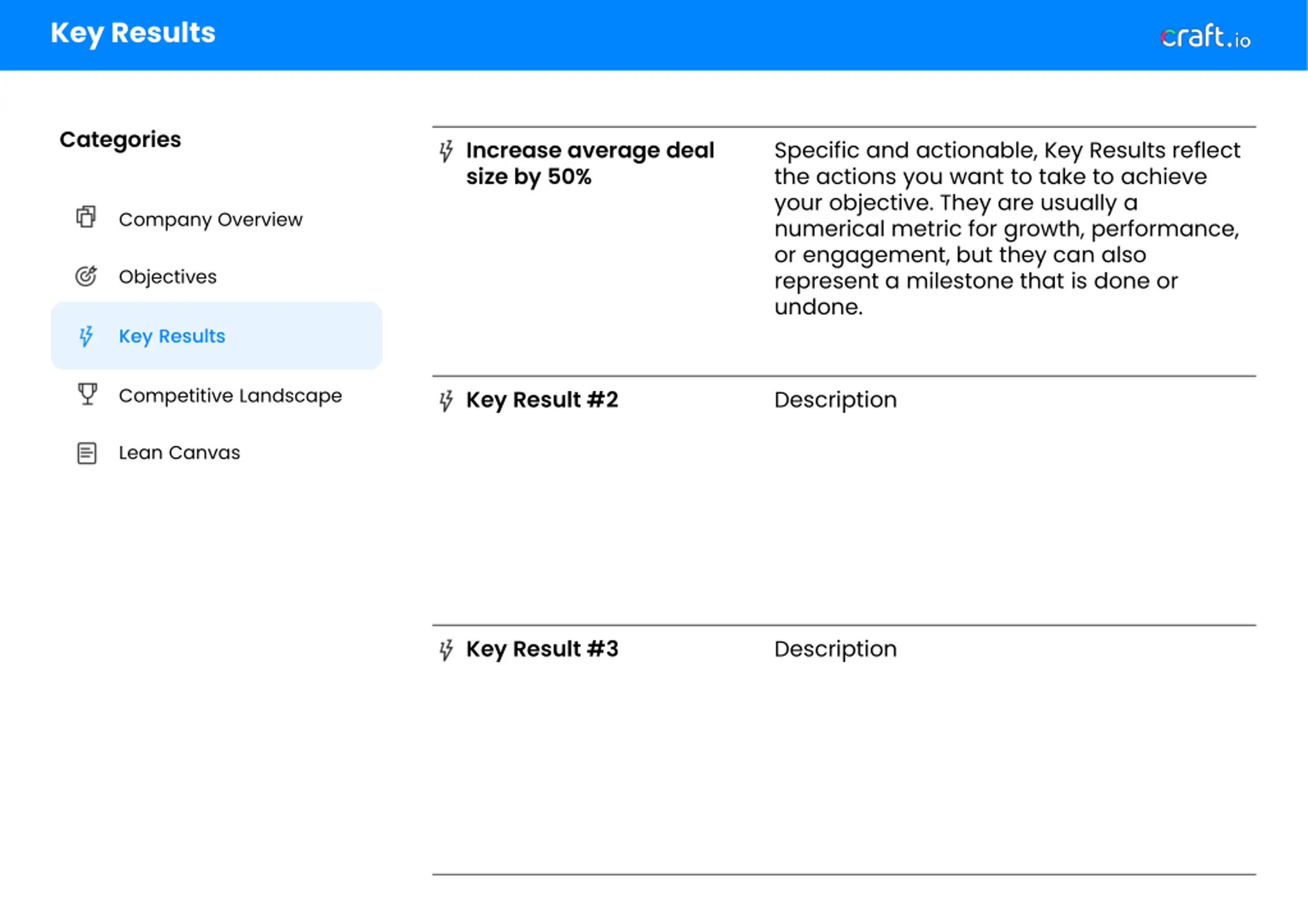Click lightning icon beside Increase average deal size
The height and width of the screenshot is (924, 1308).
tap(446, 152)
